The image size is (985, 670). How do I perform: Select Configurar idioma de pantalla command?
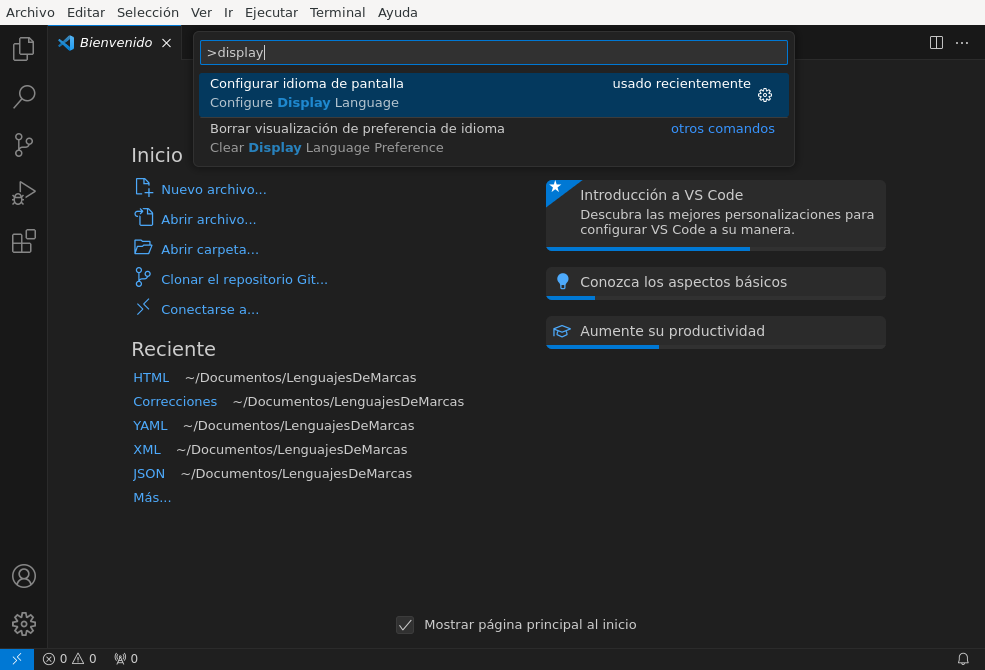click(x=494, y=95)
